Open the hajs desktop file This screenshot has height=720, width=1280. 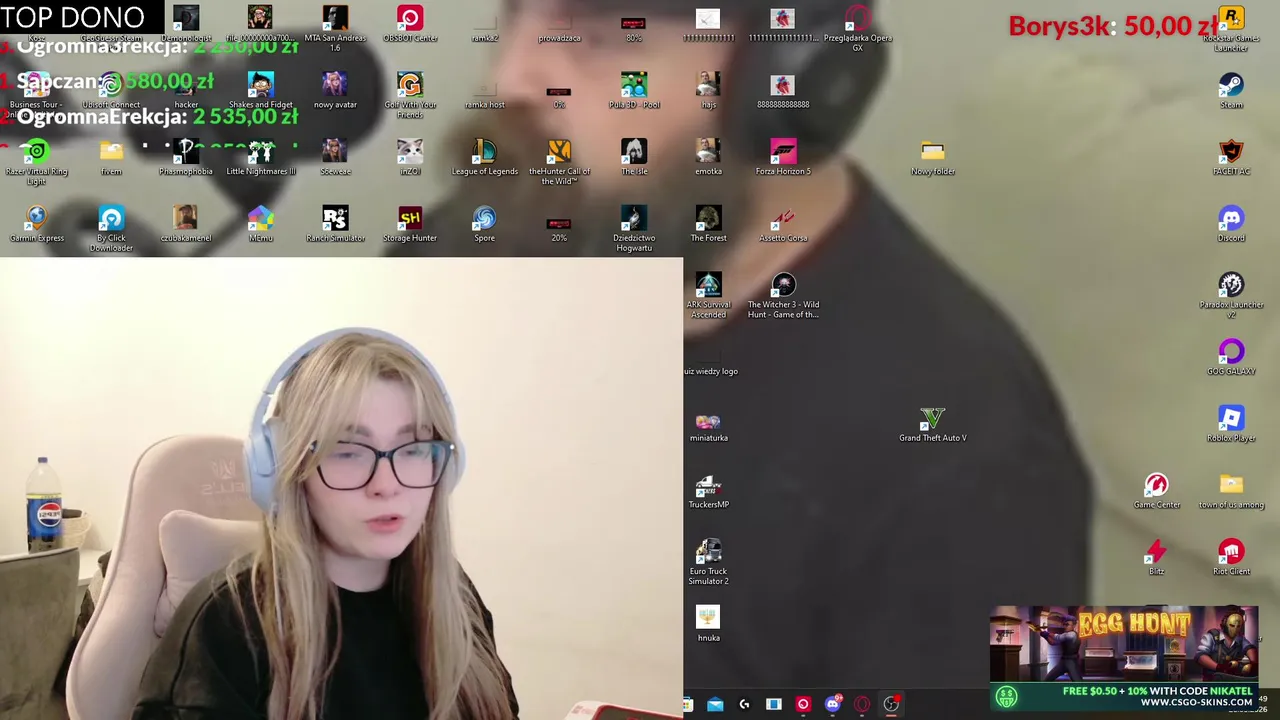(x=708, y=91)
